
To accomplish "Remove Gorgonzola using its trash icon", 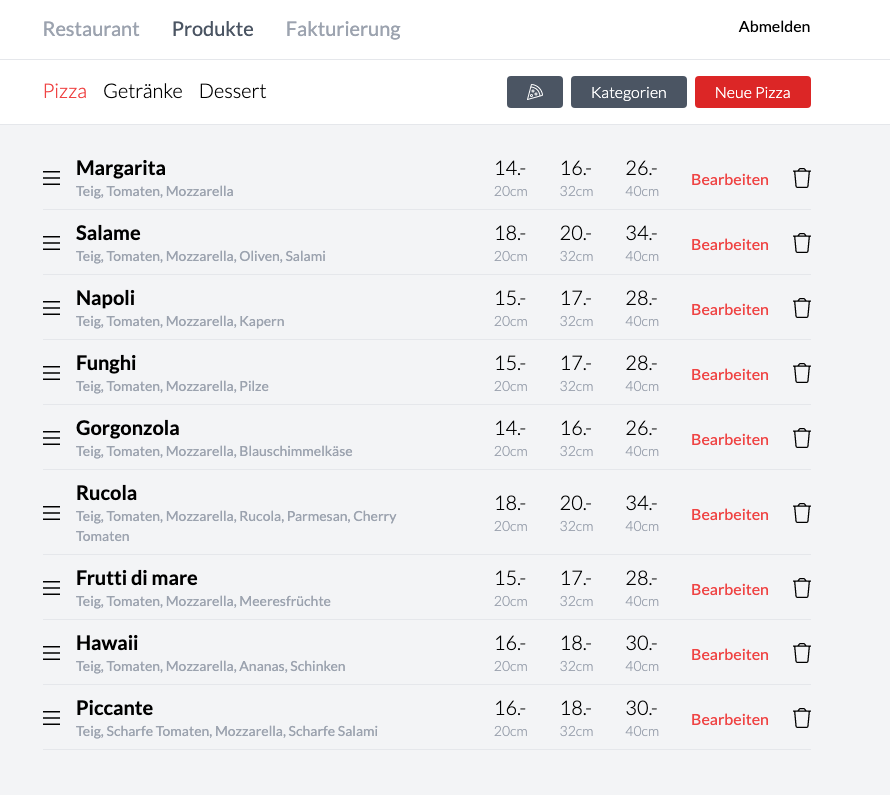I will [x=801, y=438].
